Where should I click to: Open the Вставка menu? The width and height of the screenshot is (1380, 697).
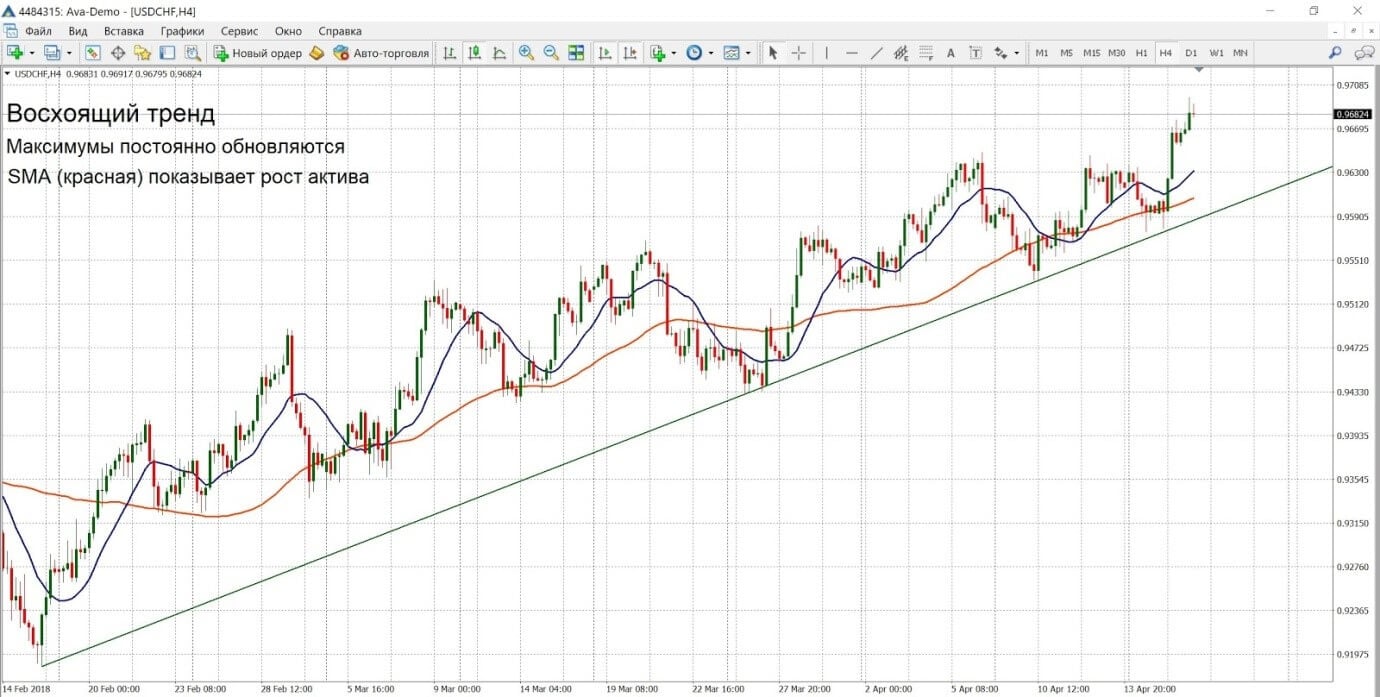pyautogui.click(x=123, y=31)
